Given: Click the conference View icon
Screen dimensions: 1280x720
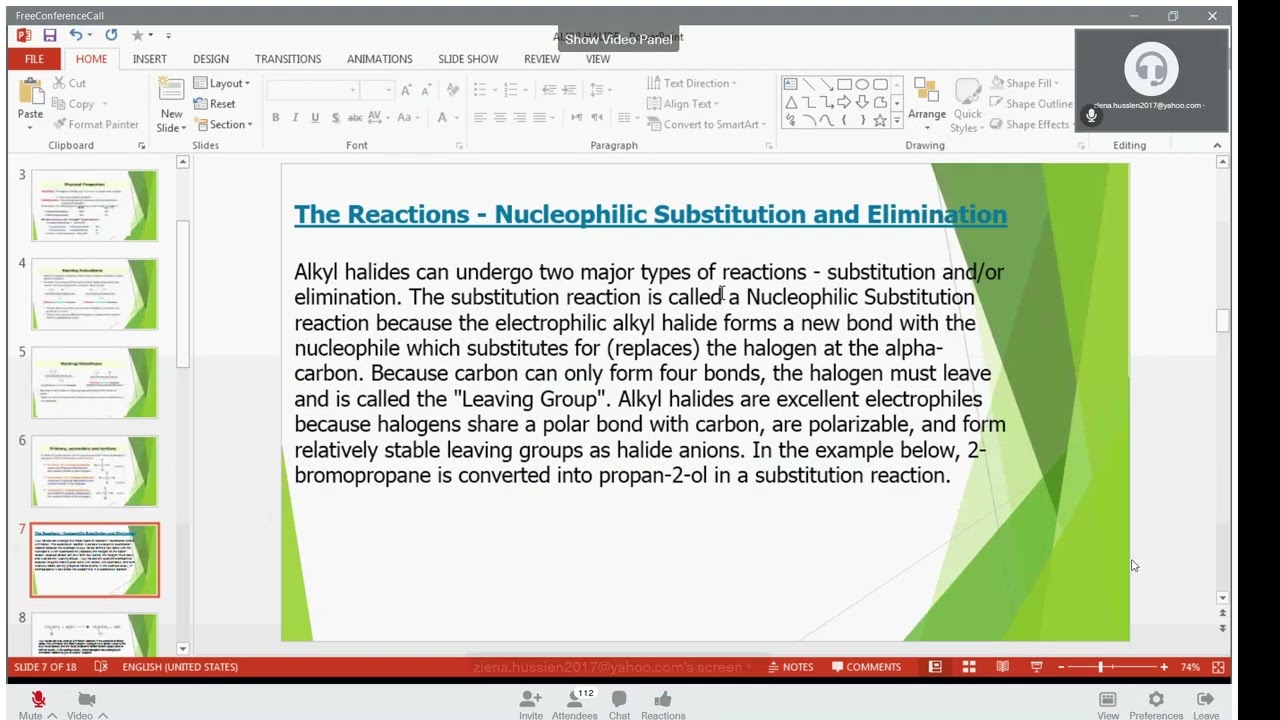Looking at the screenshot, I should [1108, 699].
